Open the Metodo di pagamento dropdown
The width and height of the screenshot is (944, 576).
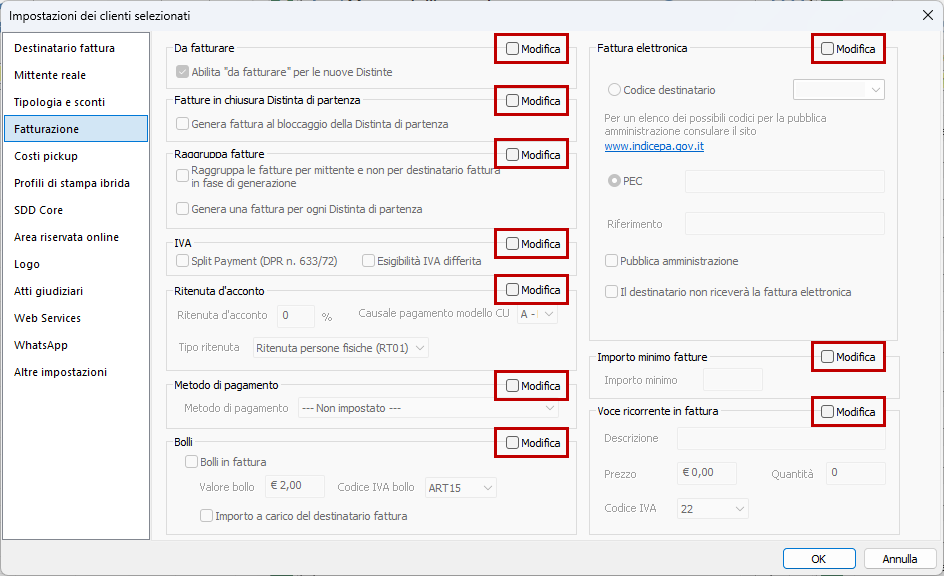(x=429, y=408)
